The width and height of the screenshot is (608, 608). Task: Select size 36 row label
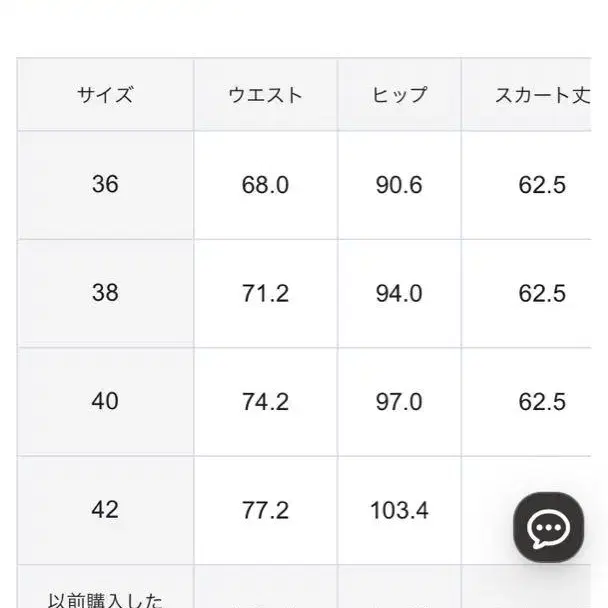(x=105, y=184)
